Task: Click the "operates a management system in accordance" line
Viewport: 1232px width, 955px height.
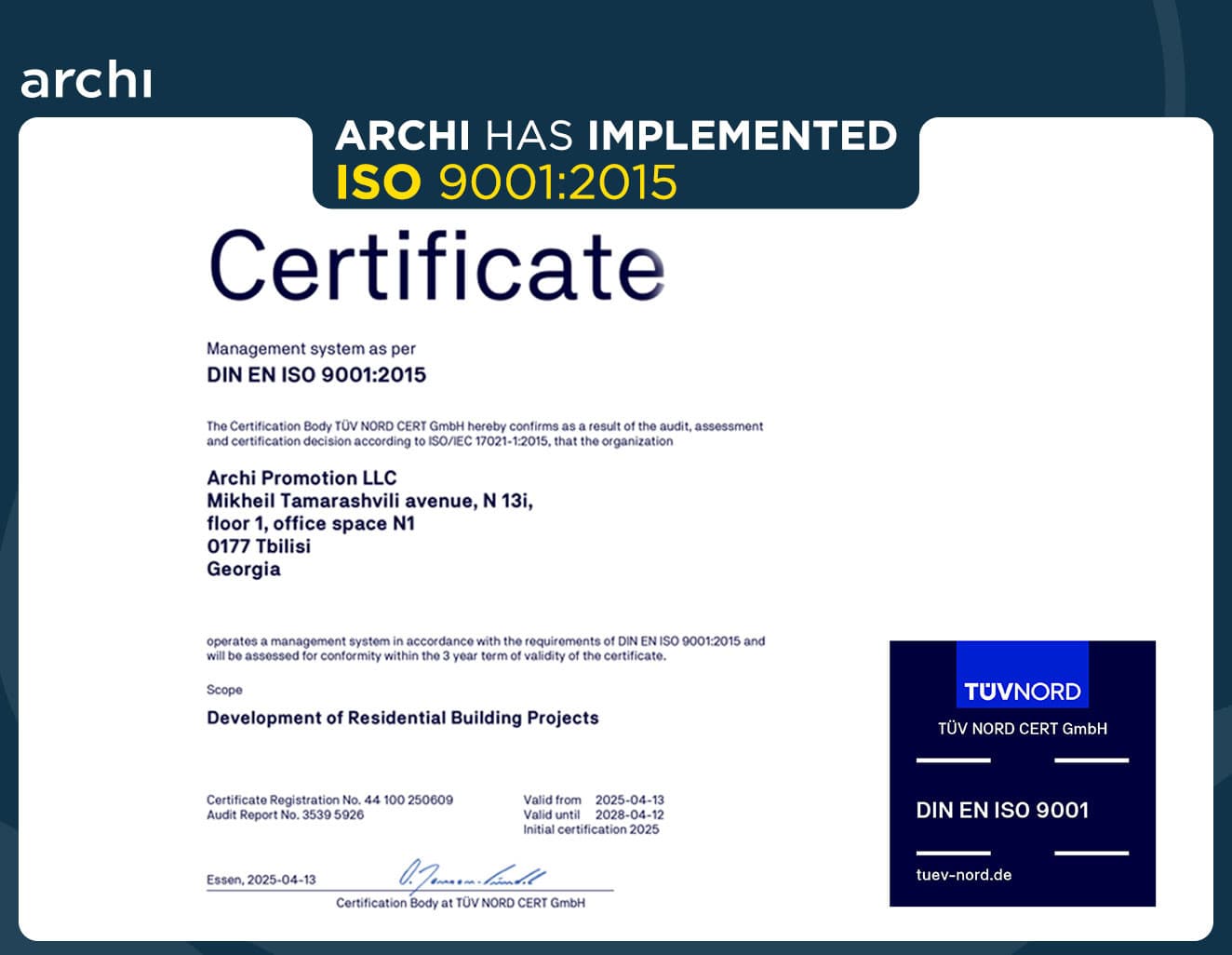Action: [486, 641]
